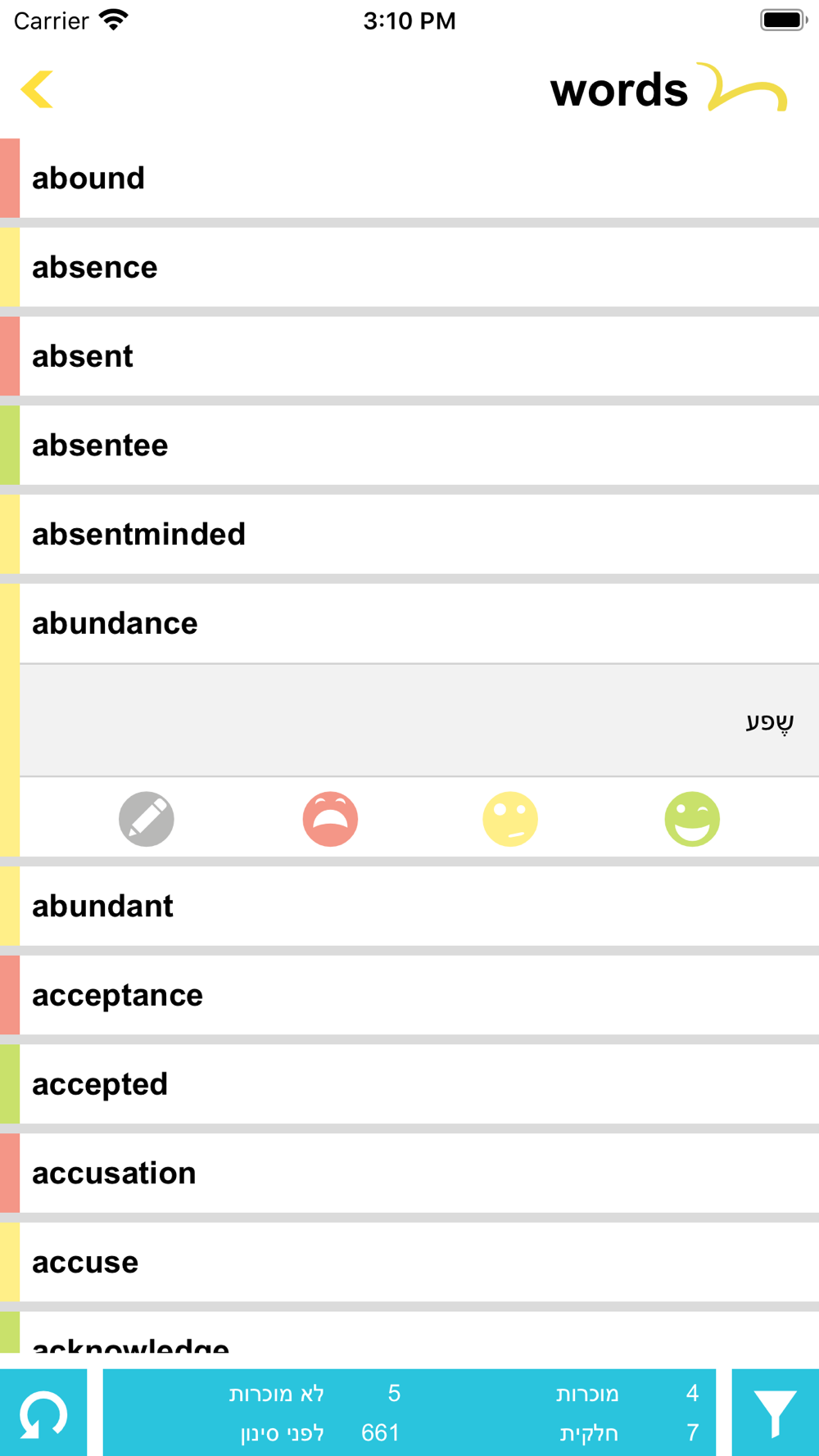This screenshot has height=1456, width=819.
Task: Expand the absentee row
Action: click(x=419, y=445)
